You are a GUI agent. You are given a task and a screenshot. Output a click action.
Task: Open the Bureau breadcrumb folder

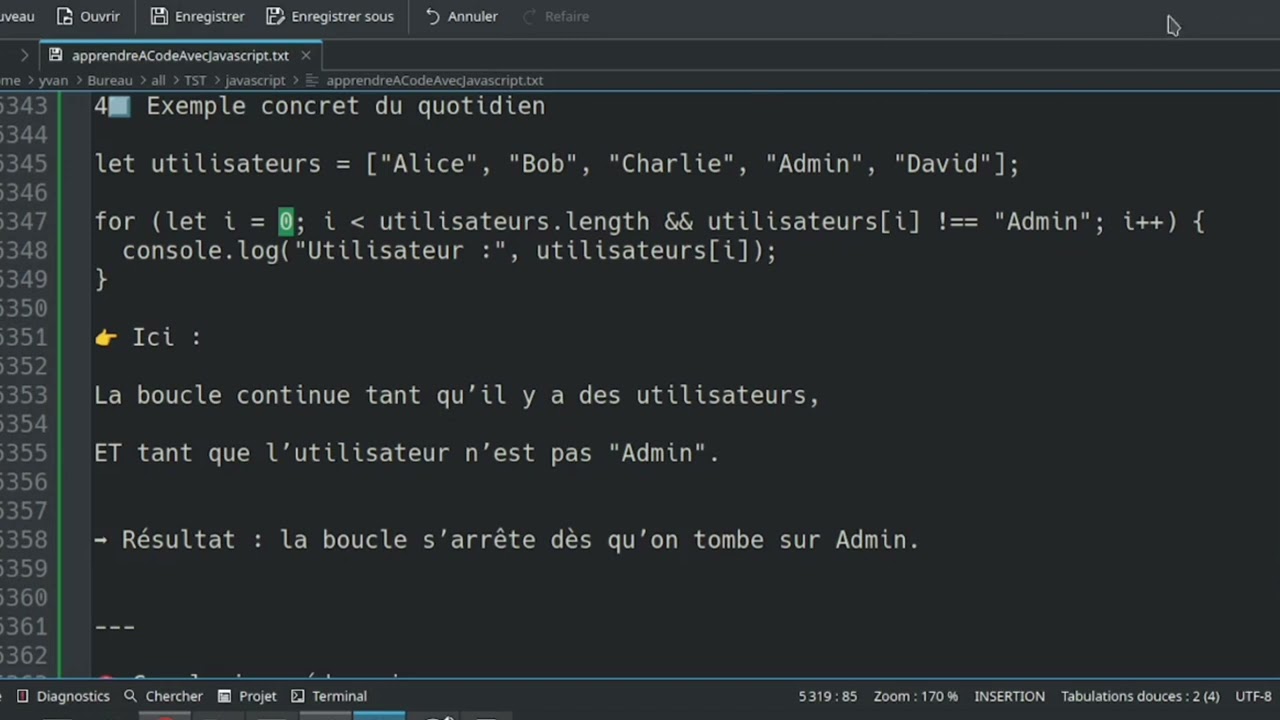pyautogui.click(x=109, y=80)
